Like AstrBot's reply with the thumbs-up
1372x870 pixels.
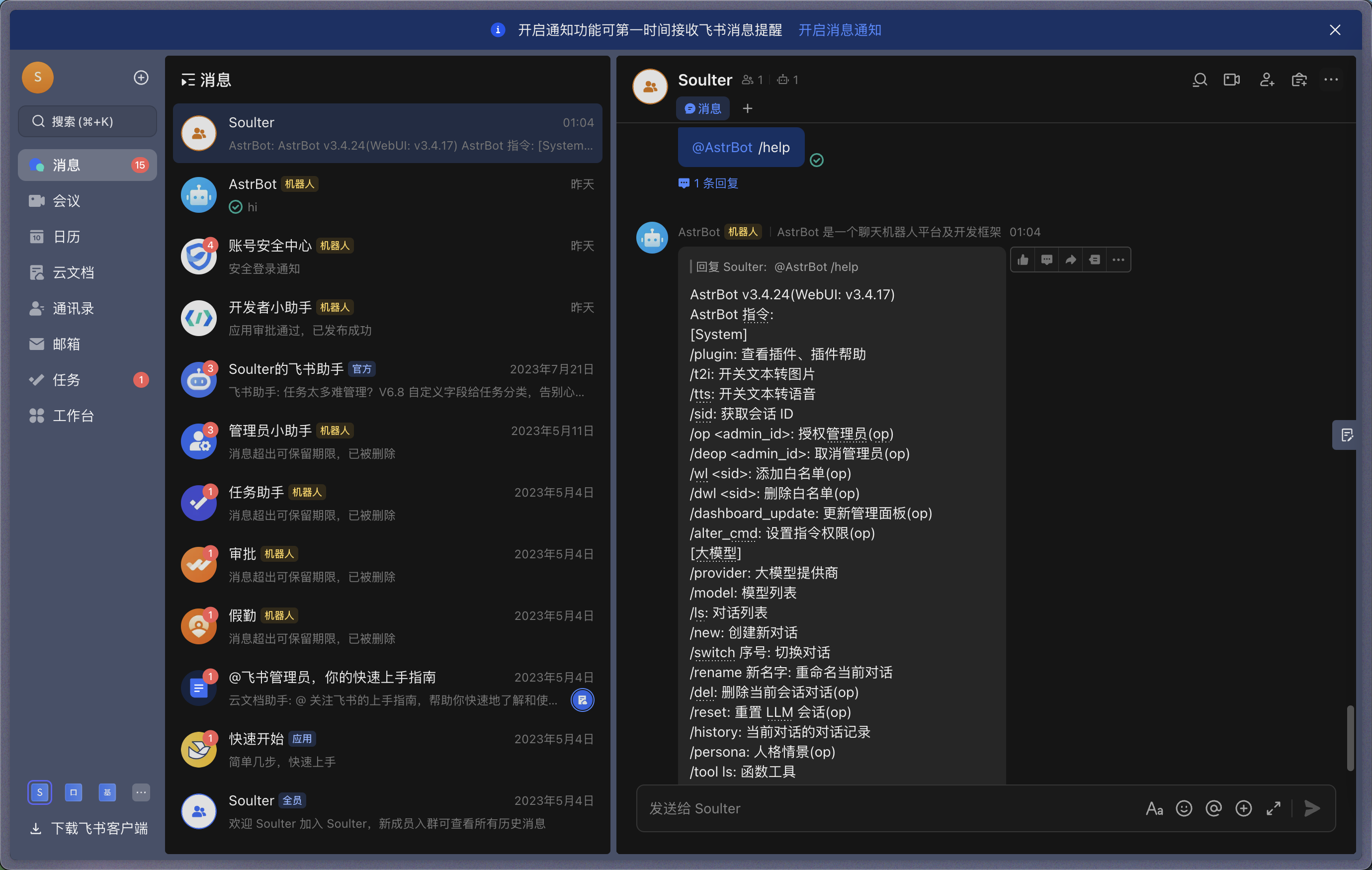pos(1022,259)
